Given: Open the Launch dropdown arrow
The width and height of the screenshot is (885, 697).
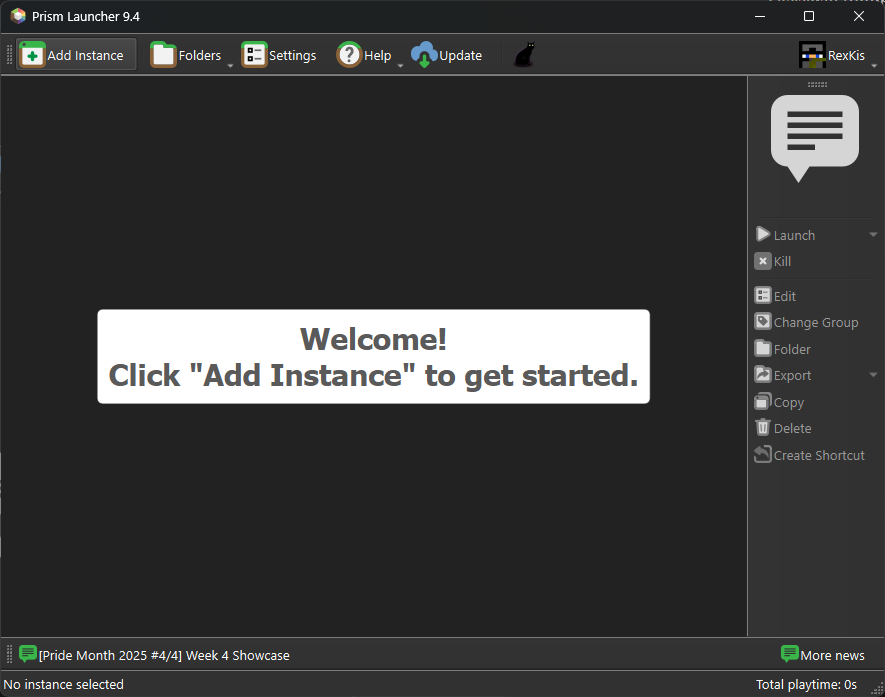Looking at the screenshot, I should pyautogui.click(x=873, y=235).
